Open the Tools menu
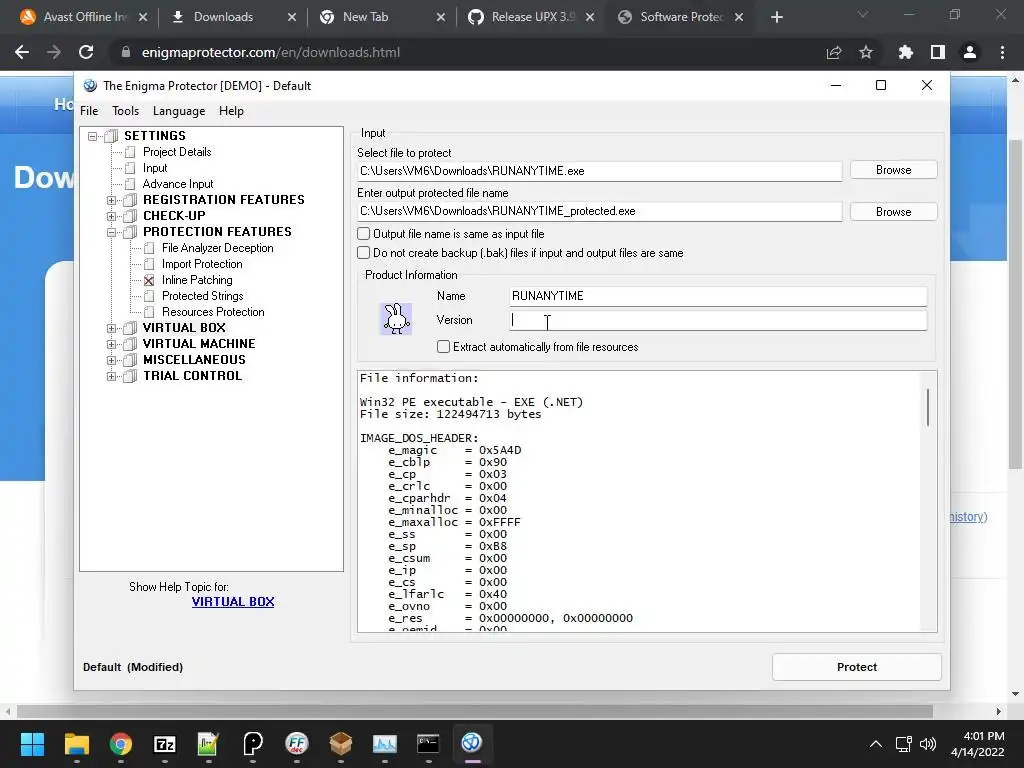Screen dimensions: 1024x768 click(125, 111)
